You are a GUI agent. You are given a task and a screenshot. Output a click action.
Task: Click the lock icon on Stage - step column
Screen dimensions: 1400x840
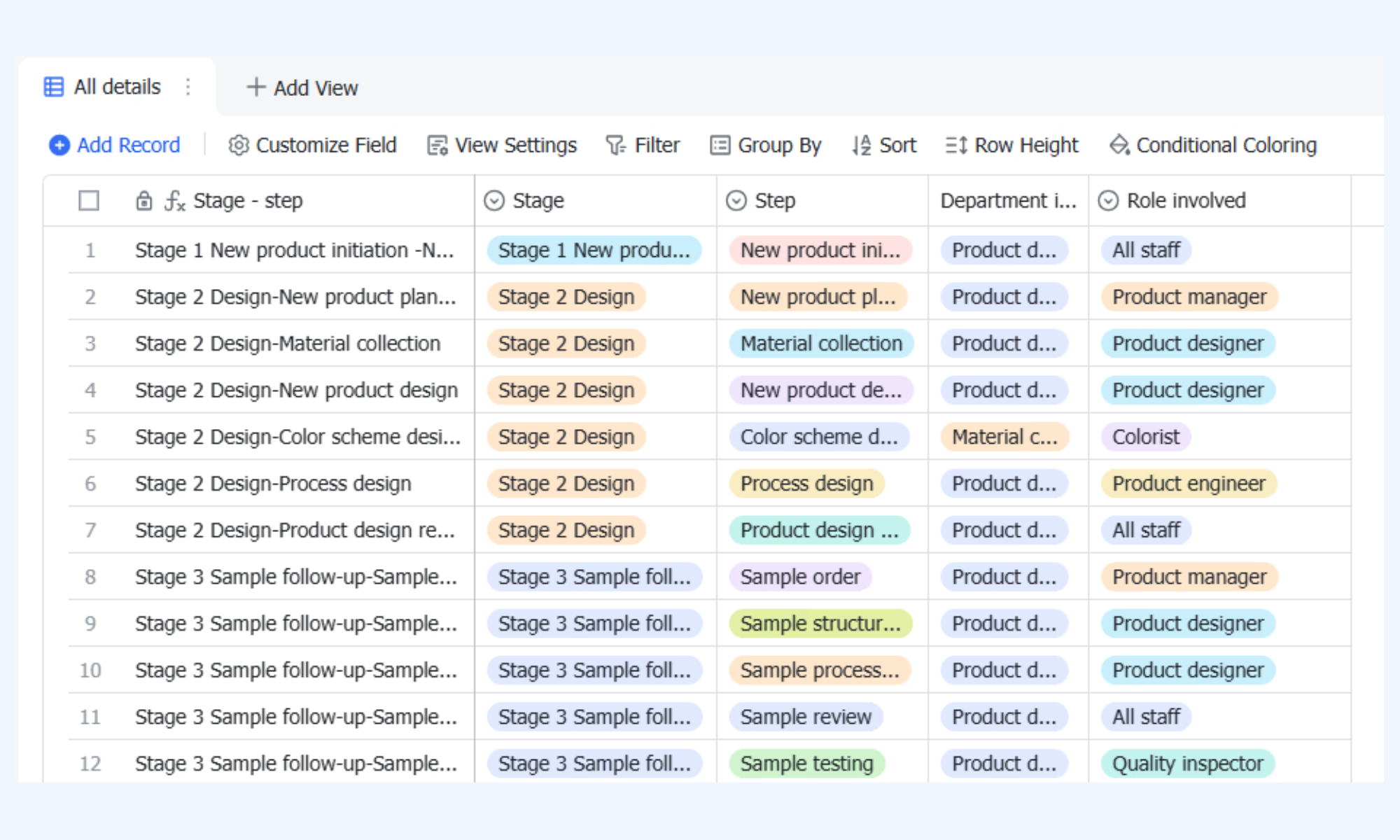click(x=143, y=200)
